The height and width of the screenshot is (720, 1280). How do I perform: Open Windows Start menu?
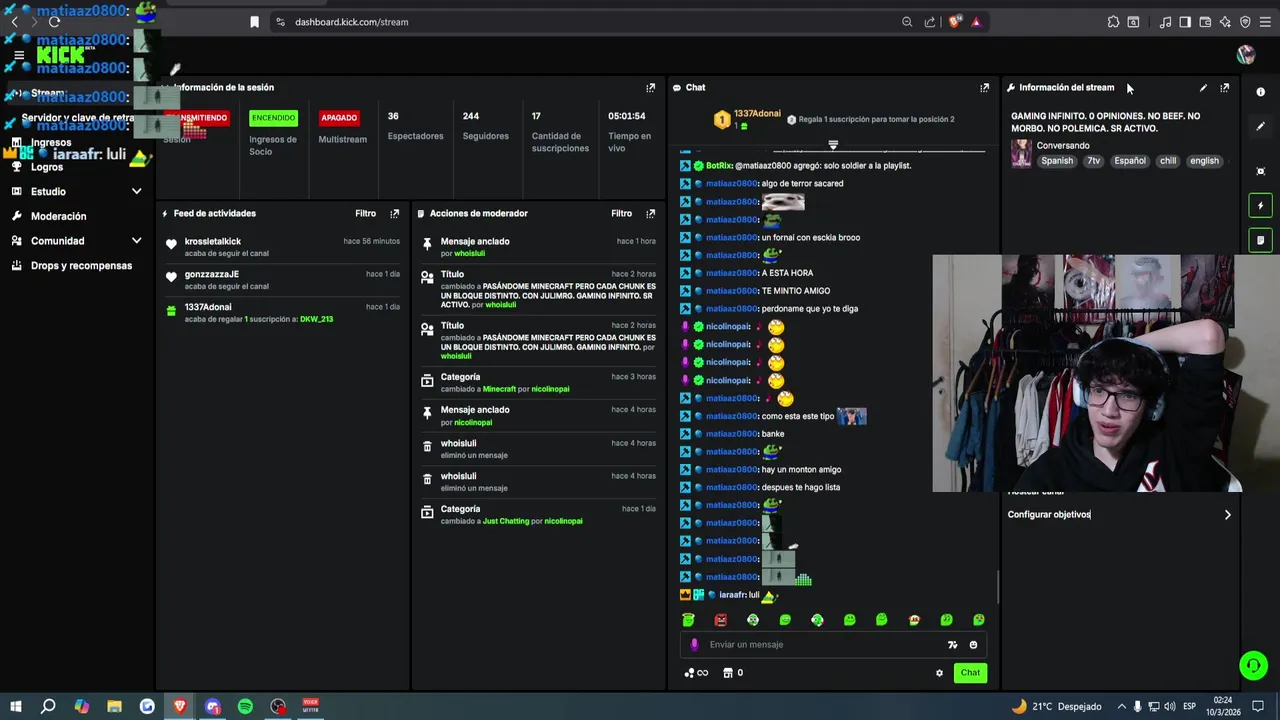(15, 707)
